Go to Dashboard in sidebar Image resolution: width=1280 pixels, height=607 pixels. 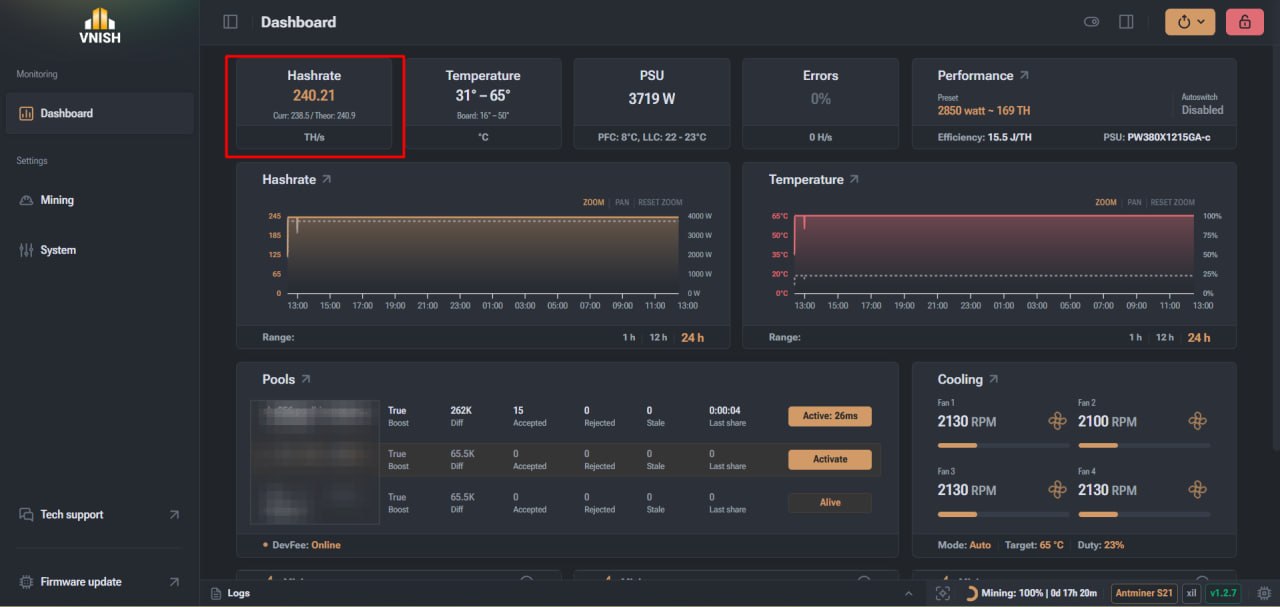(x=99, y=114)
